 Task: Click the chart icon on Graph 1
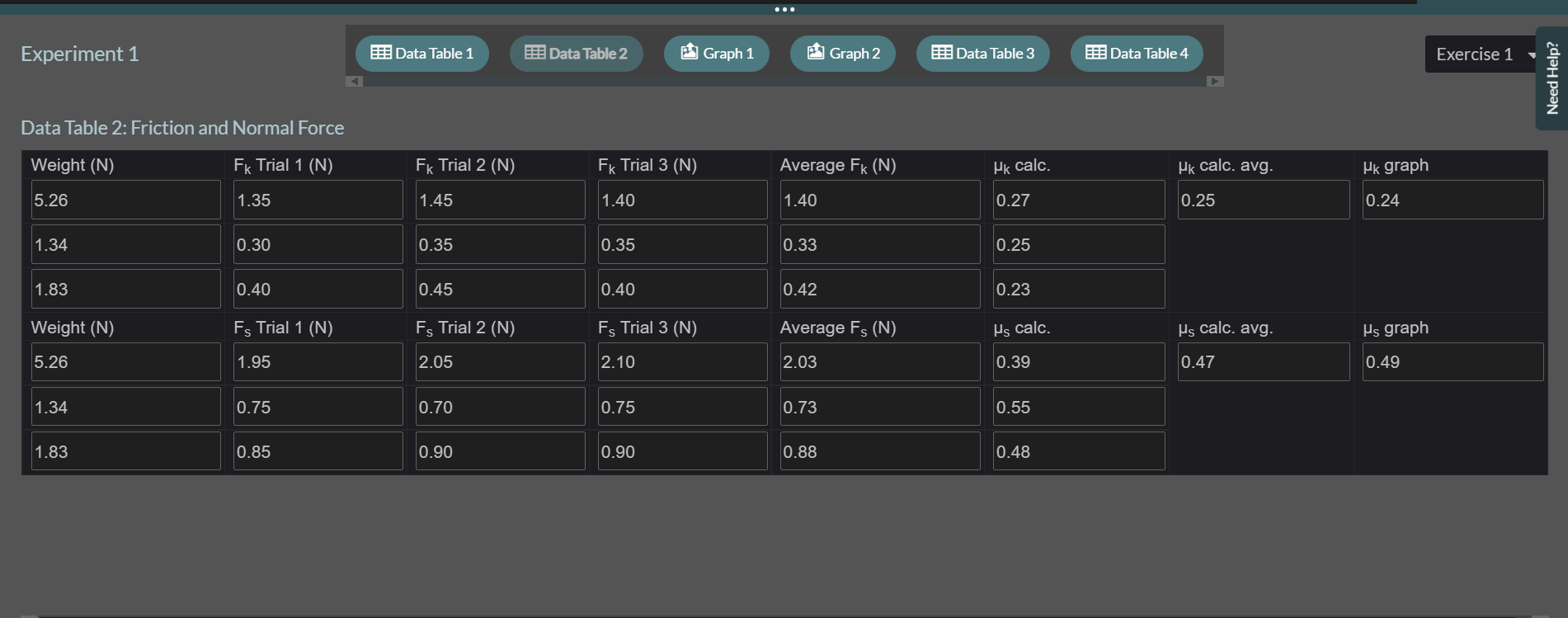(x=690, y=52)
